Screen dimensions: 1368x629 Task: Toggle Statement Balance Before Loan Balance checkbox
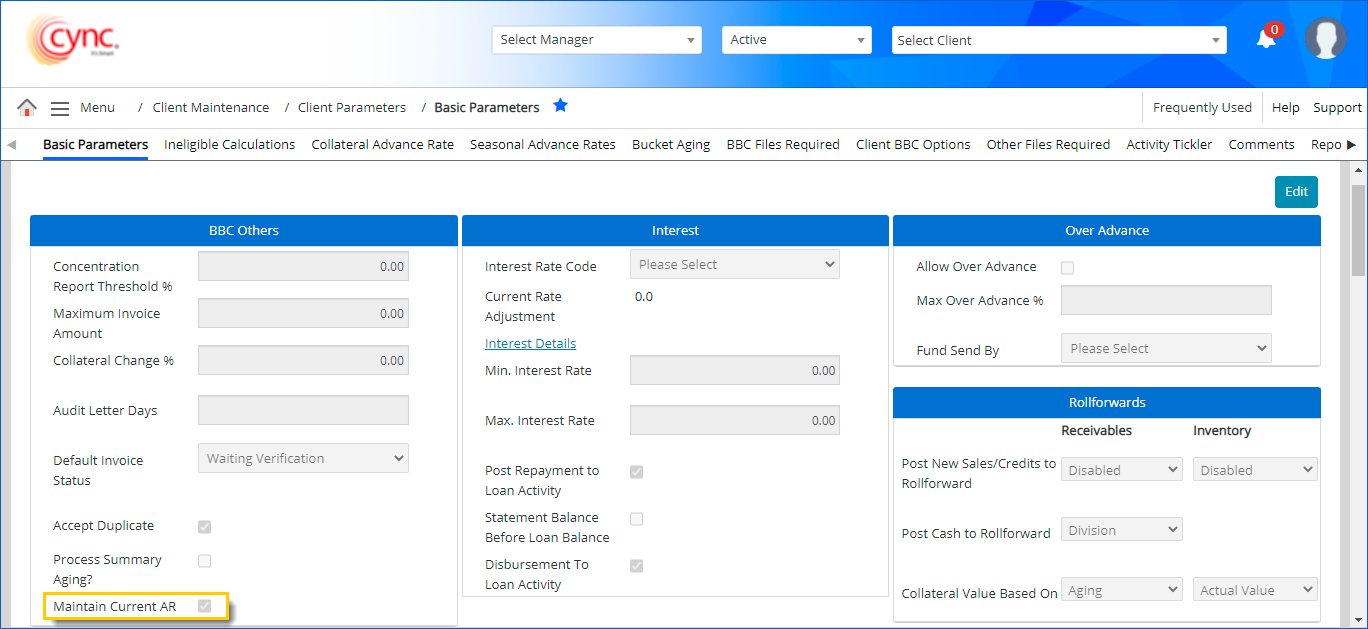[636, 519]
